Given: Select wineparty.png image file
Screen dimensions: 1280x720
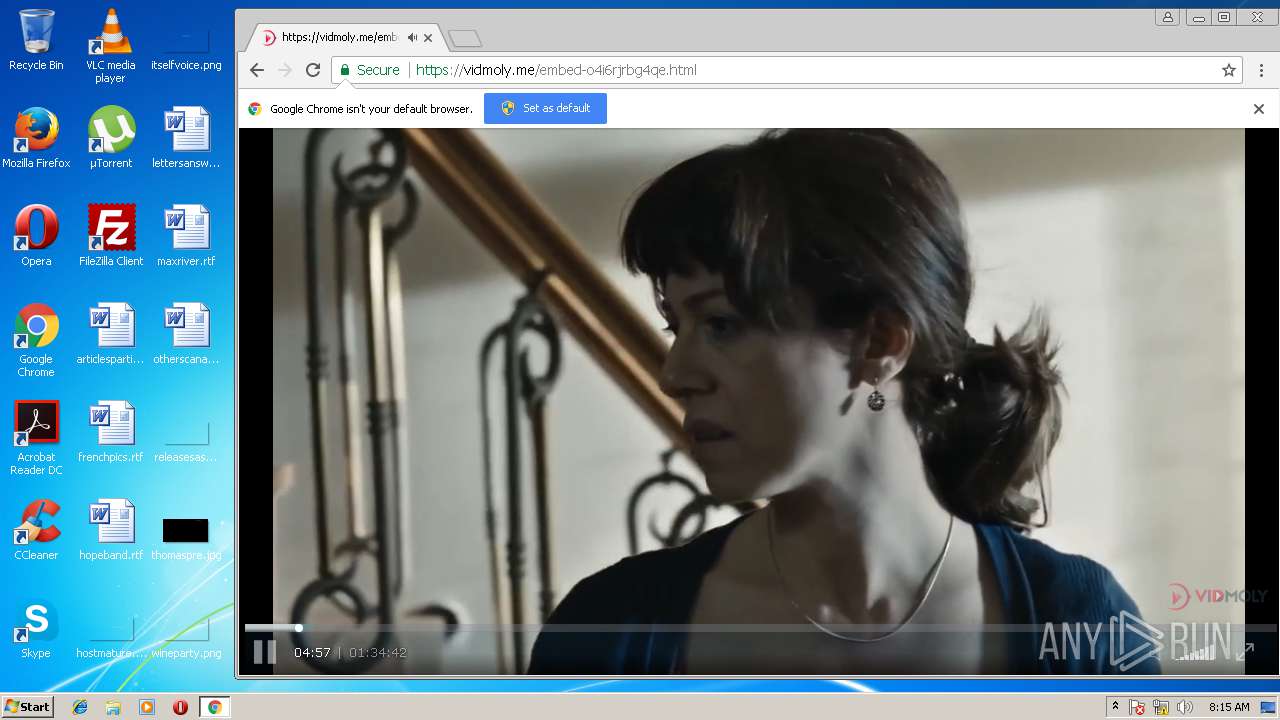Looking at the screenshot, I should coord(186,638).
